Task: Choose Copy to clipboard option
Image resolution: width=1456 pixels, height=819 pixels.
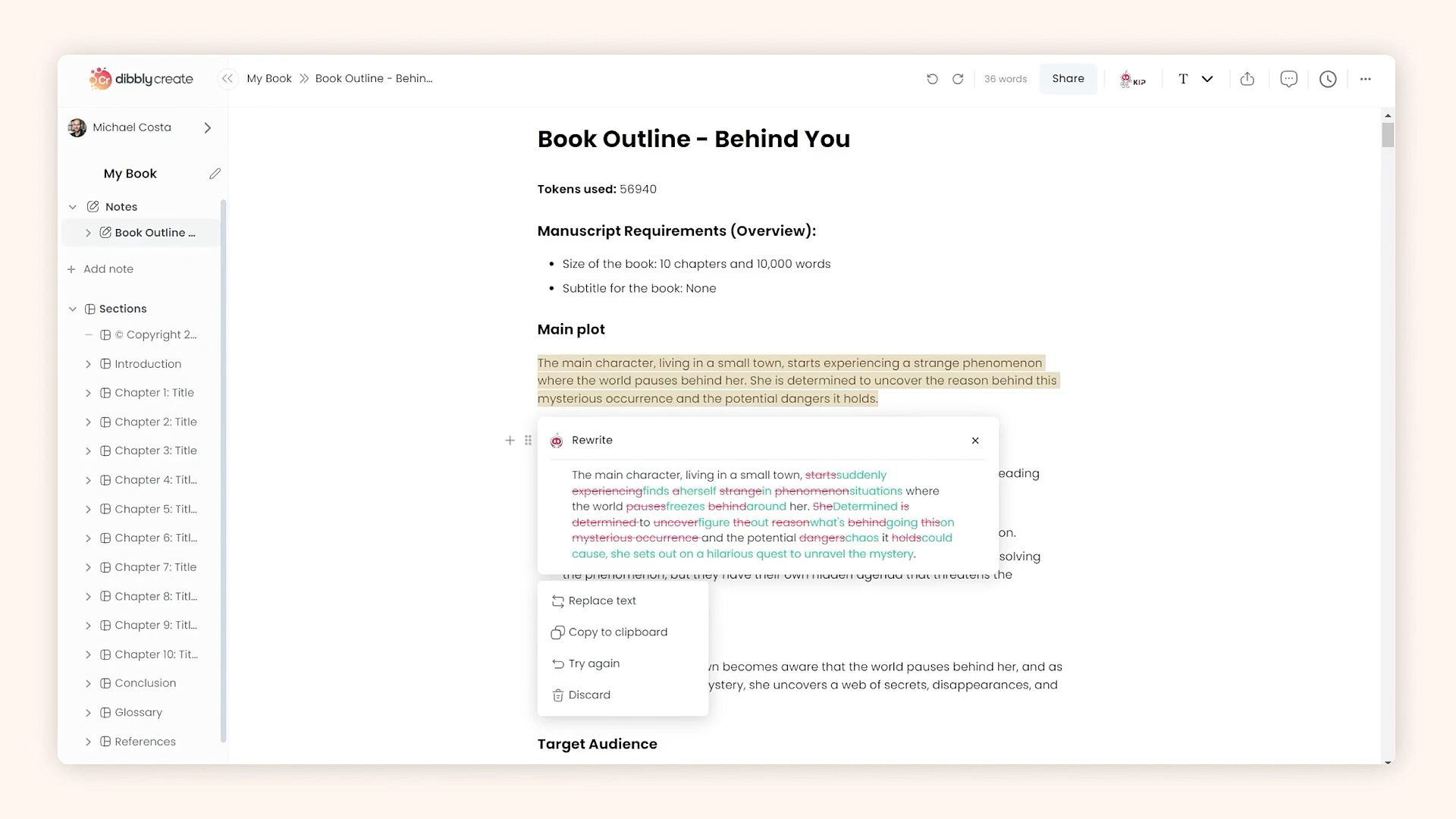Action: click(617, 632)
